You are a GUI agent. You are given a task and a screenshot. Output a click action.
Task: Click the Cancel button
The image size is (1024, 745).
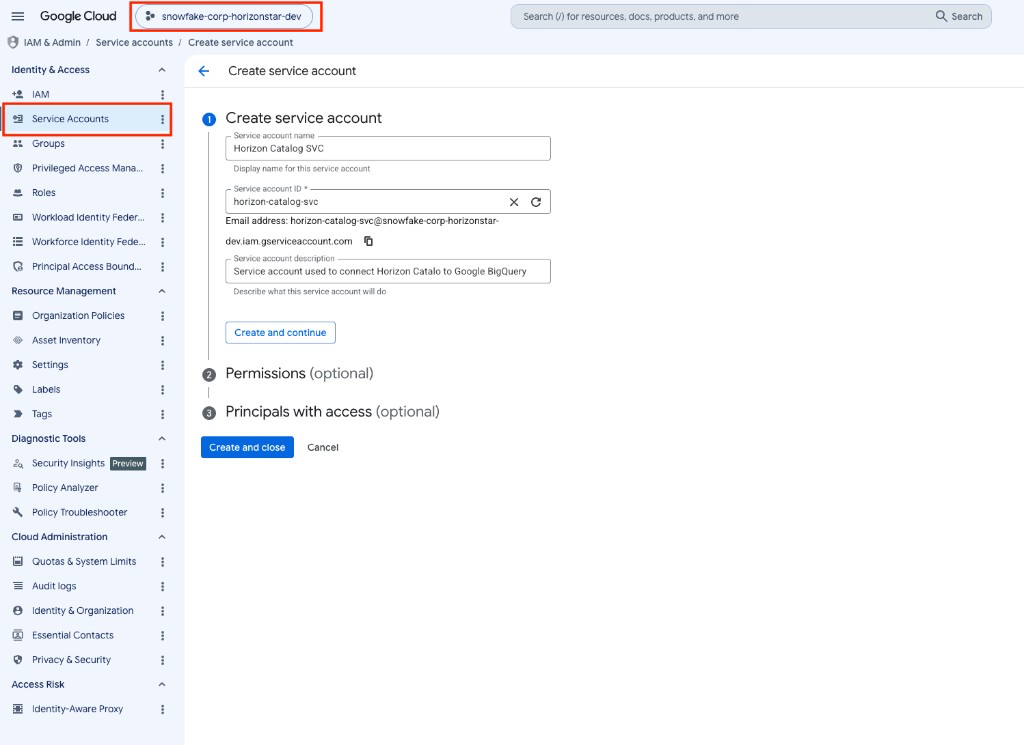pyautogui.click(x=323, y=447)
